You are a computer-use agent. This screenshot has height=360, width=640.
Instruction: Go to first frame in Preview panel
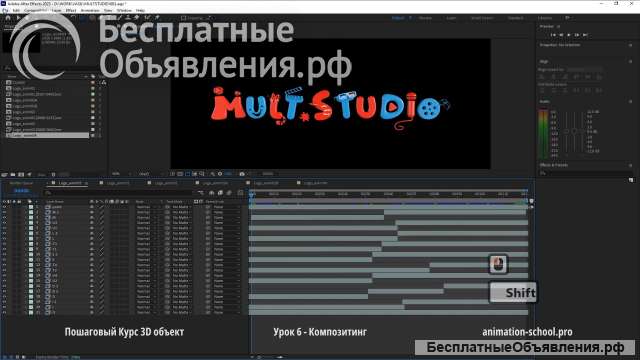[x=553, y=35]
